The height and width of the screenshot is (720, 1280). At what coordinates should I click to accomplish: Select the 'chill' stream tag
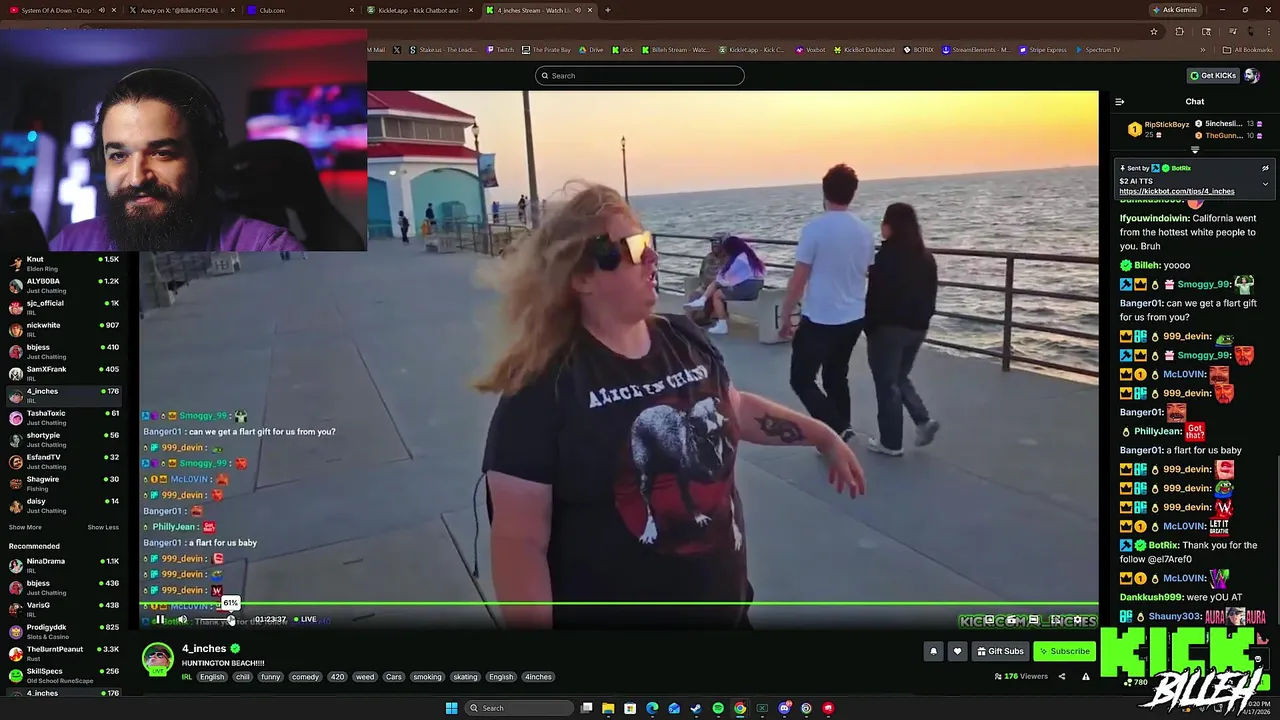pyautogui.click(x=243, y=677)
